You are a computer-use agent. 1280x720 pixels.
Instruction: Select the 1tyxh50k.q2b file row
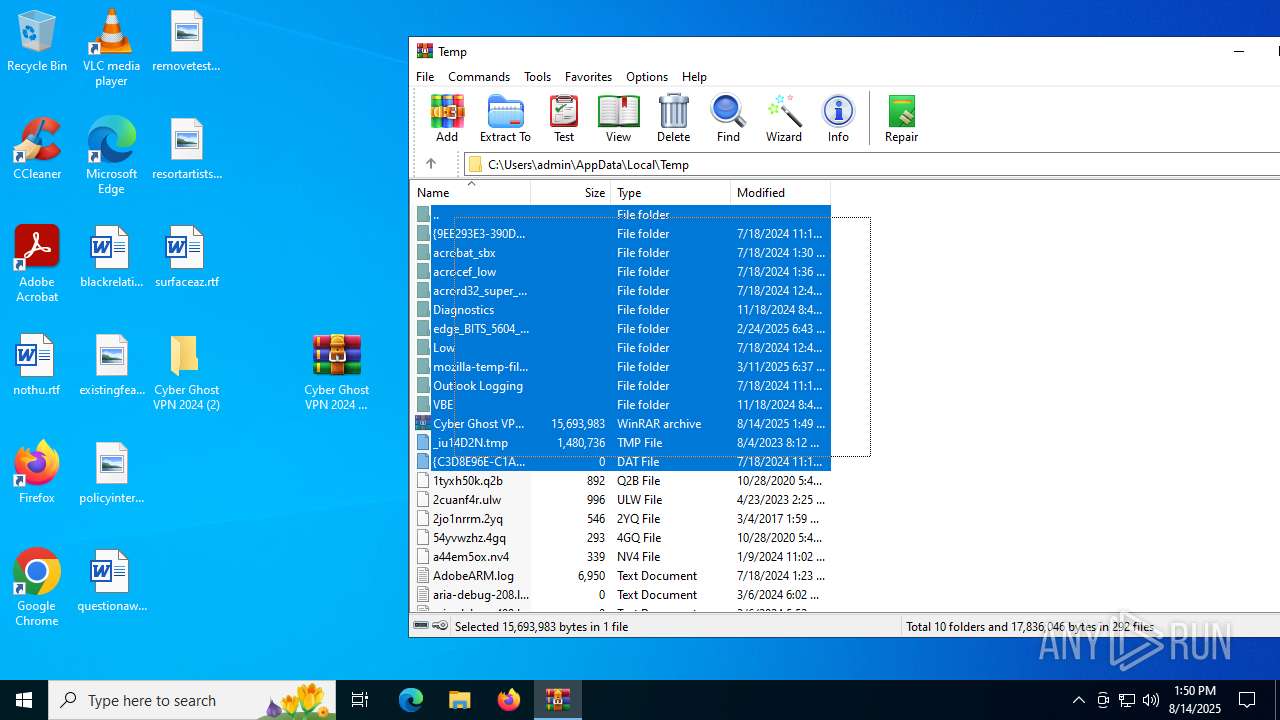[x=621, y=481]
